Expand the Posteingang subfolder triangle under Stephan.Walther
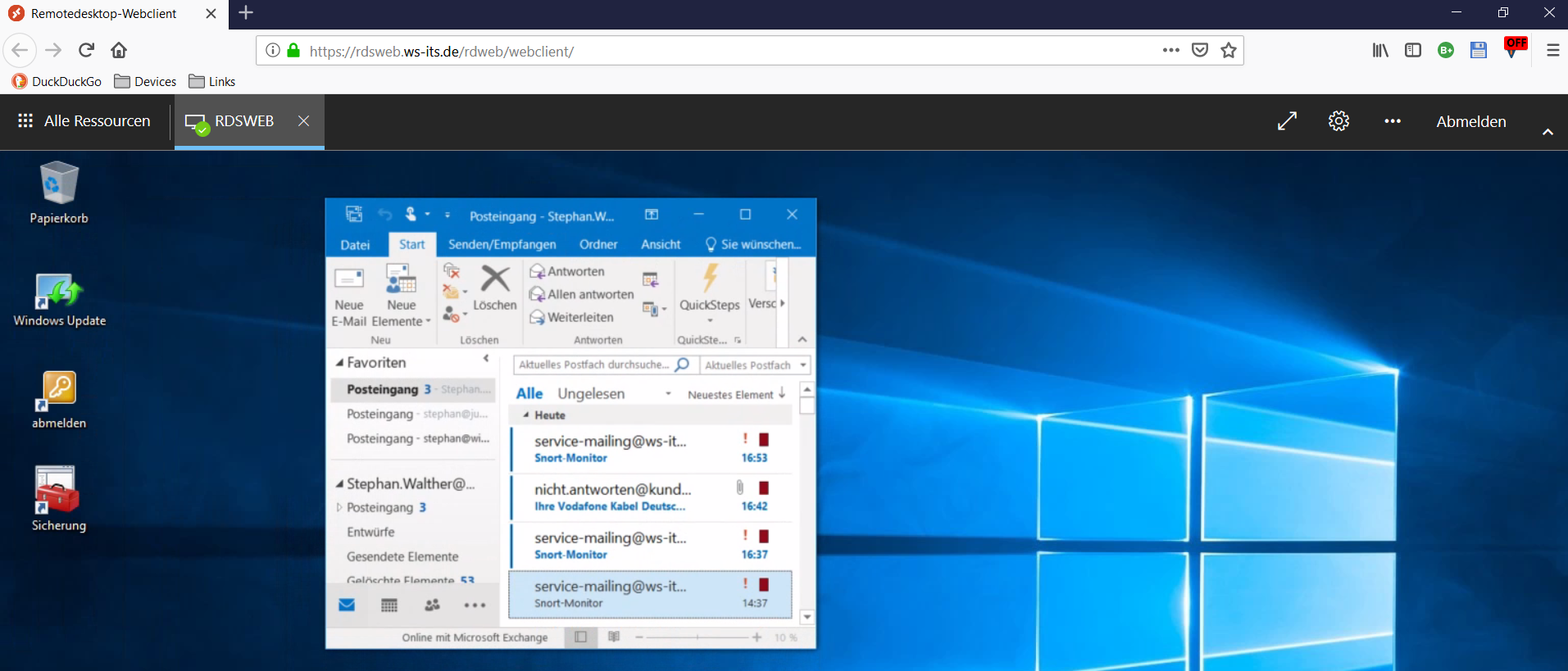The width and height of the screenshot is (1568, 671). [x=339, y=508]
